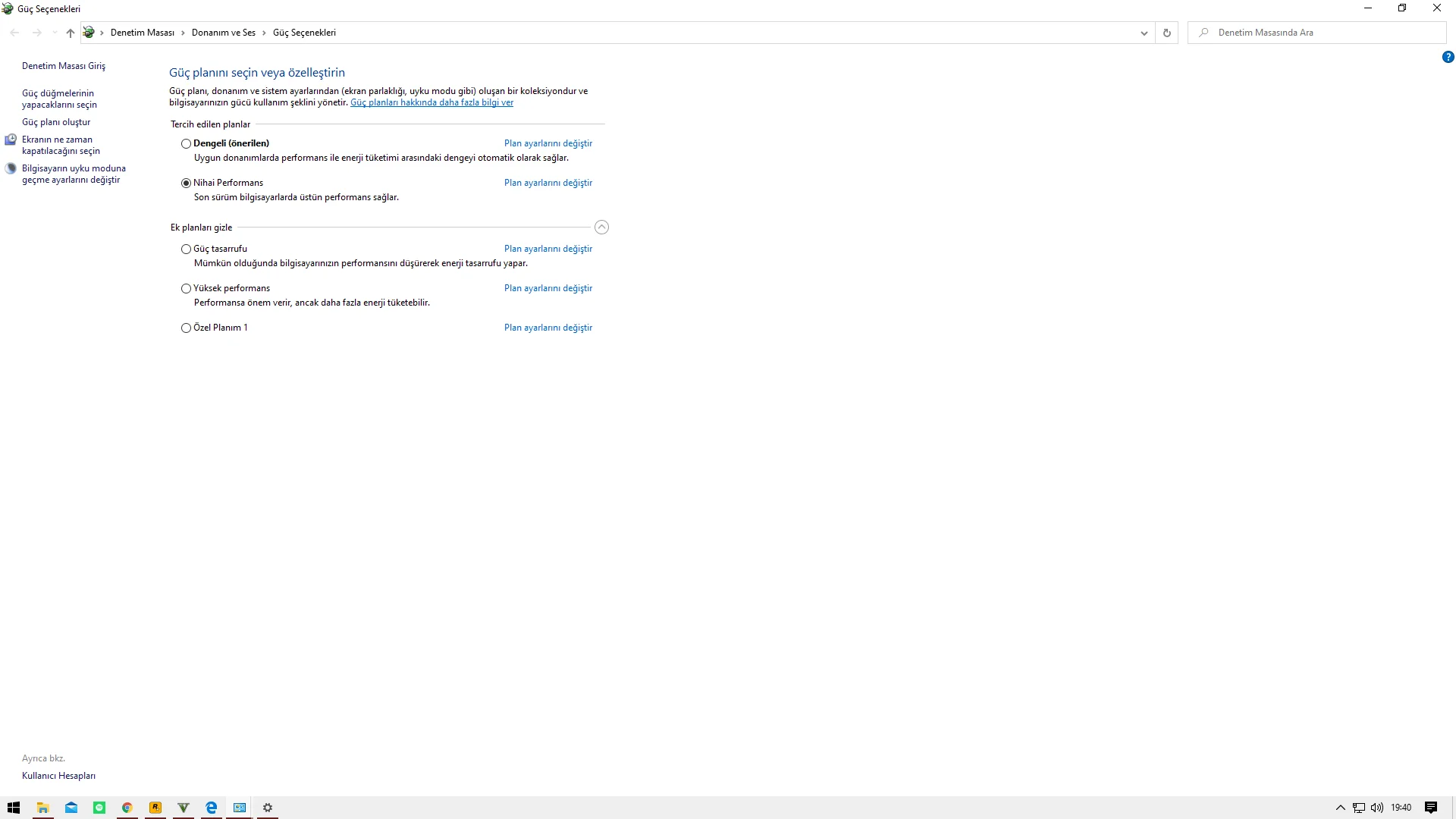Select the Güç tasarrufu radio button
This screenshot has height=819, width=1456.
[x=186, y=249]
